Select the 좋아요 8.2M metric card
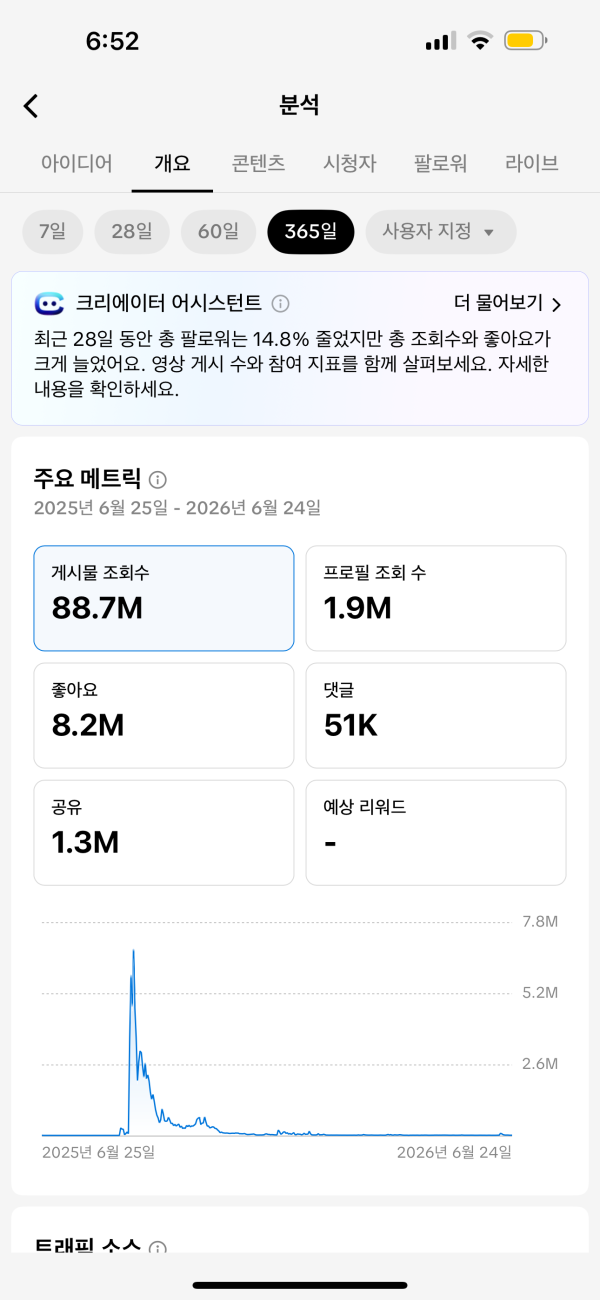The height and width of the screenshot is (1300, 600). pyautogui.click(x=164, y=715)
